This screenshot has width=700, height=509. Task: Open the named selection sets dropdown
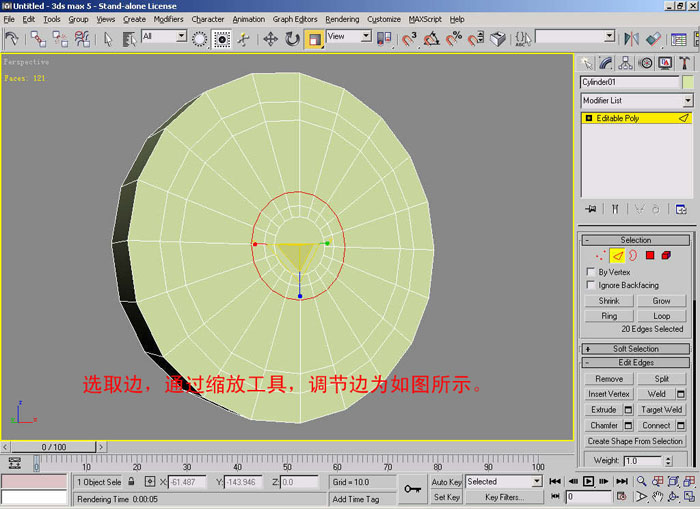(575, 36)
